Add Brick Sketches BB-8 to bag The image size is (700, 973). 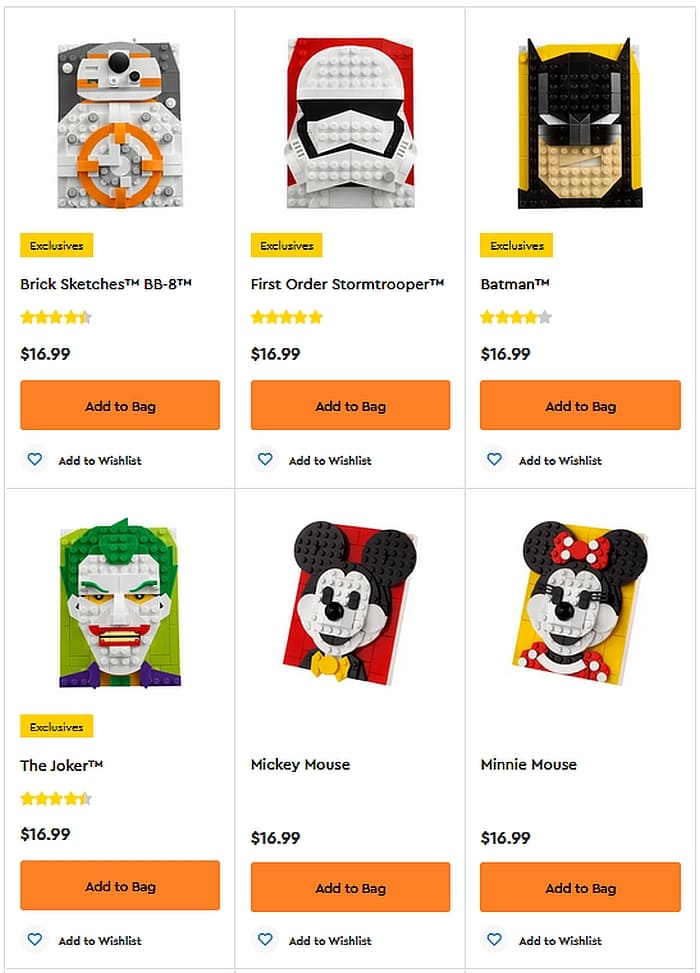(120, 406)
